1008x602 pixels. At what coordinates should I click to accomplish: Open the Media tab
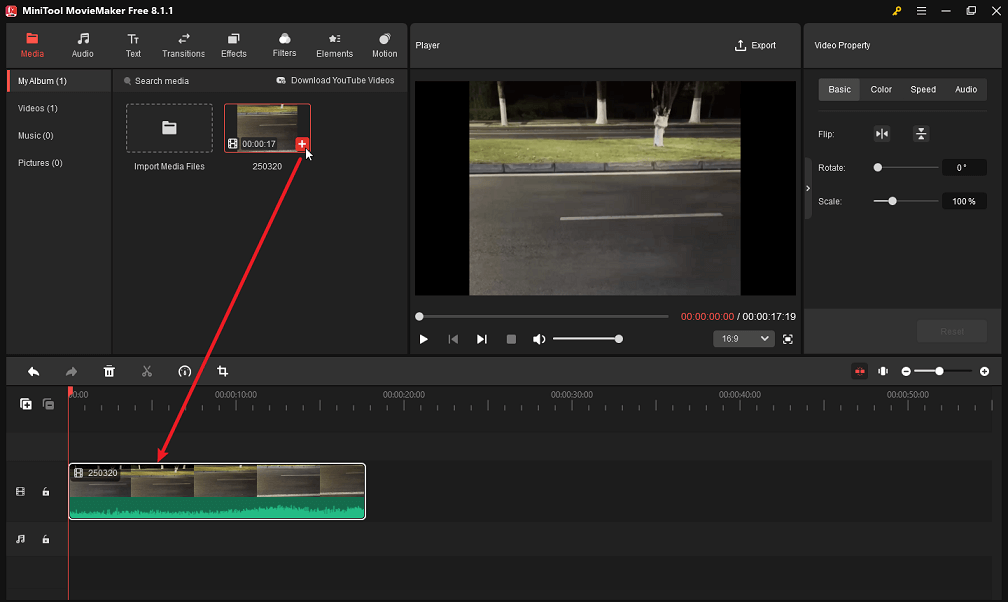[32, 45]
